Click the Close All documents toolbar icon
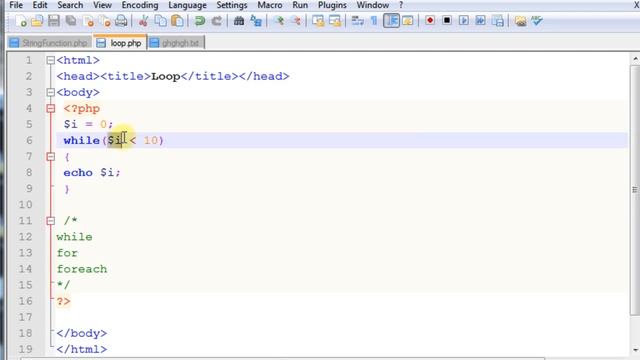This screenshot has height=360, width=640. click(105, 21)
